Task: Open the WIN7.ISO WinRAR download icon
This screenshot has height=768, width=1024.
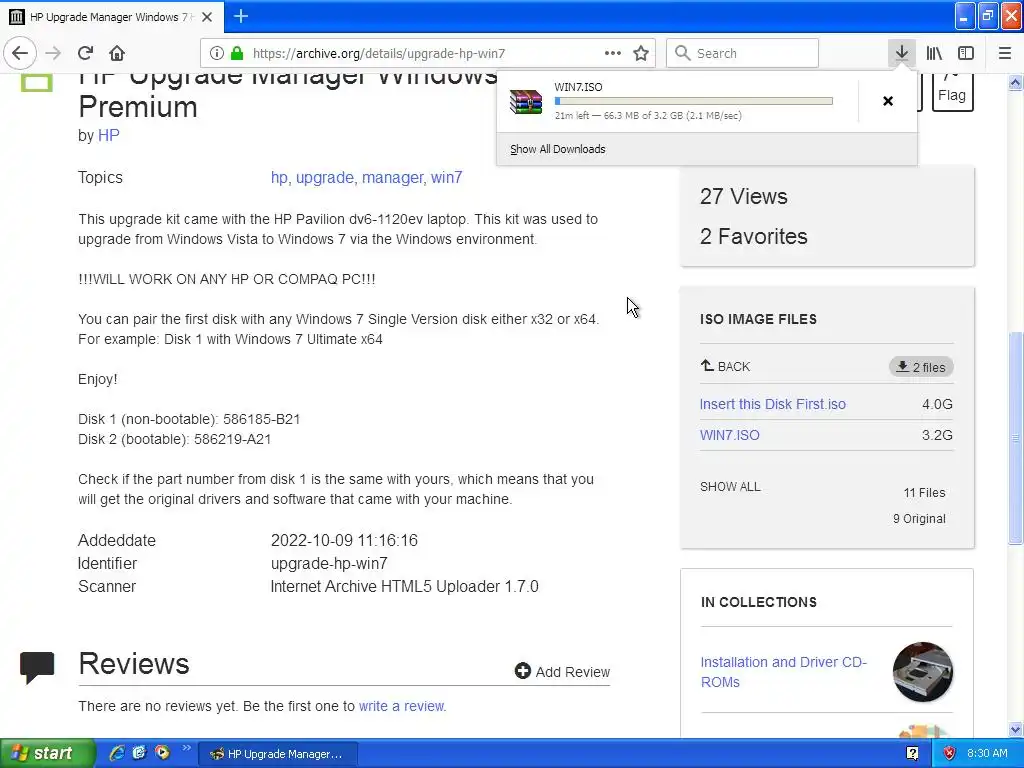Action: pos(526,101)
